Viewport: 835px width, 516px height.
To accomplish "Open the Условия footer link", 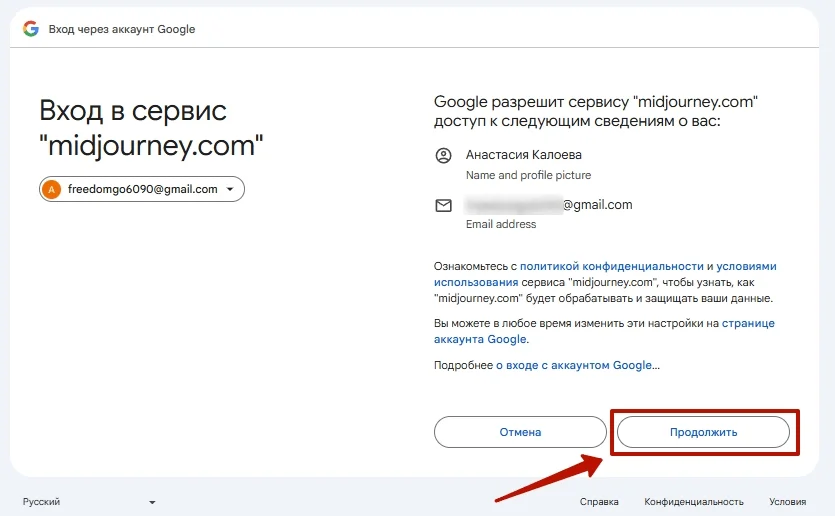I will point(787,502).
